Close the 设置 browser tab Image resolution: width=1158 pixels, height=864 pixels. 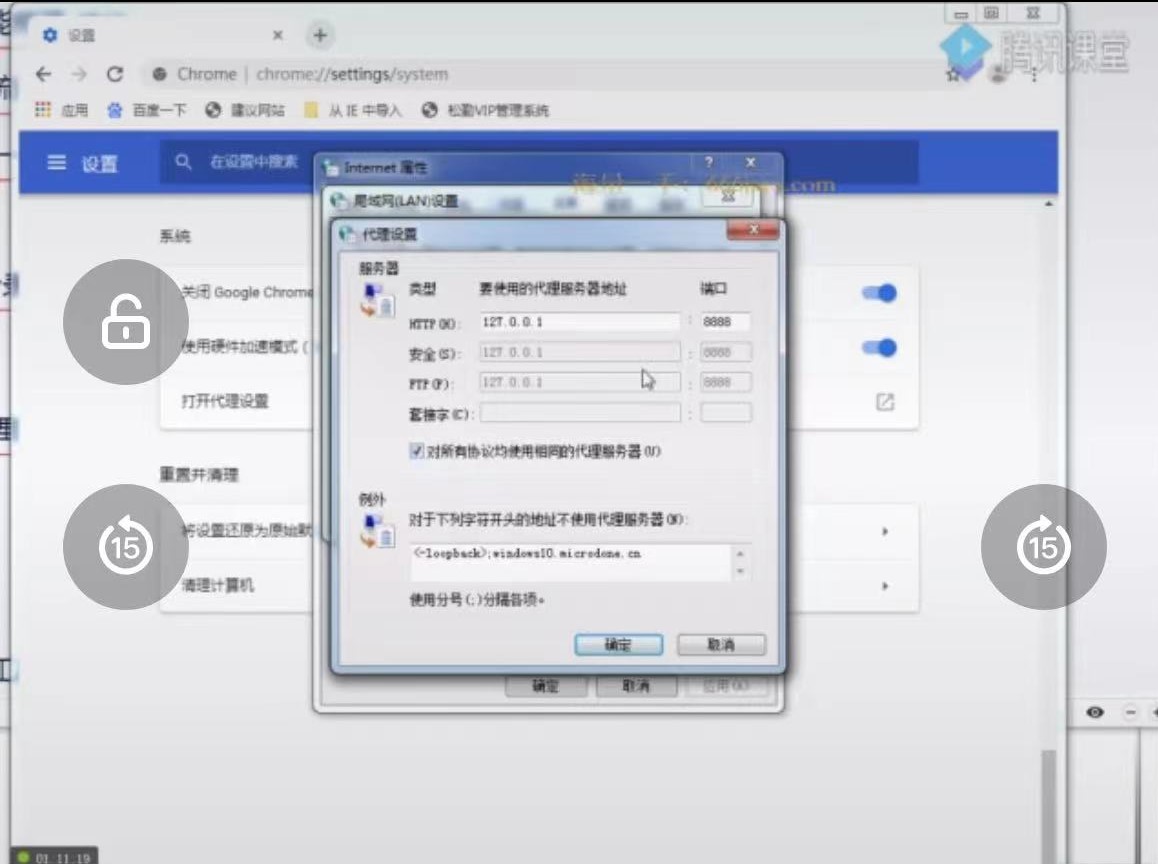click(x=278, y=35)
